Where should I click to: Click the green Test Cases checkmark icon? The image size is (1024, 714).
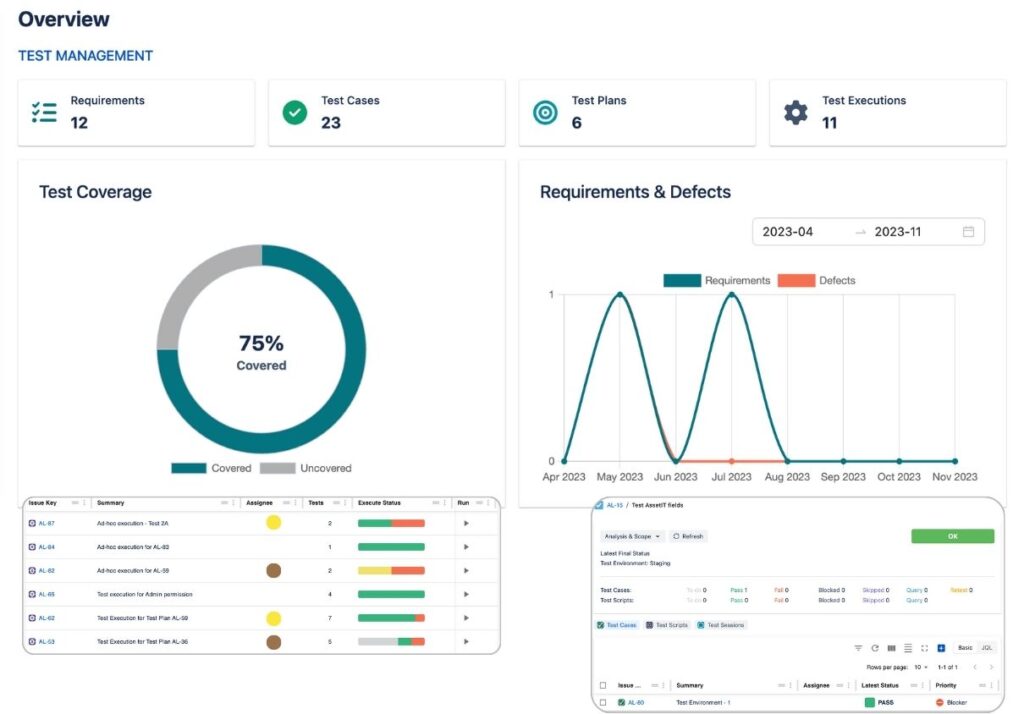[x=294, y=113]
